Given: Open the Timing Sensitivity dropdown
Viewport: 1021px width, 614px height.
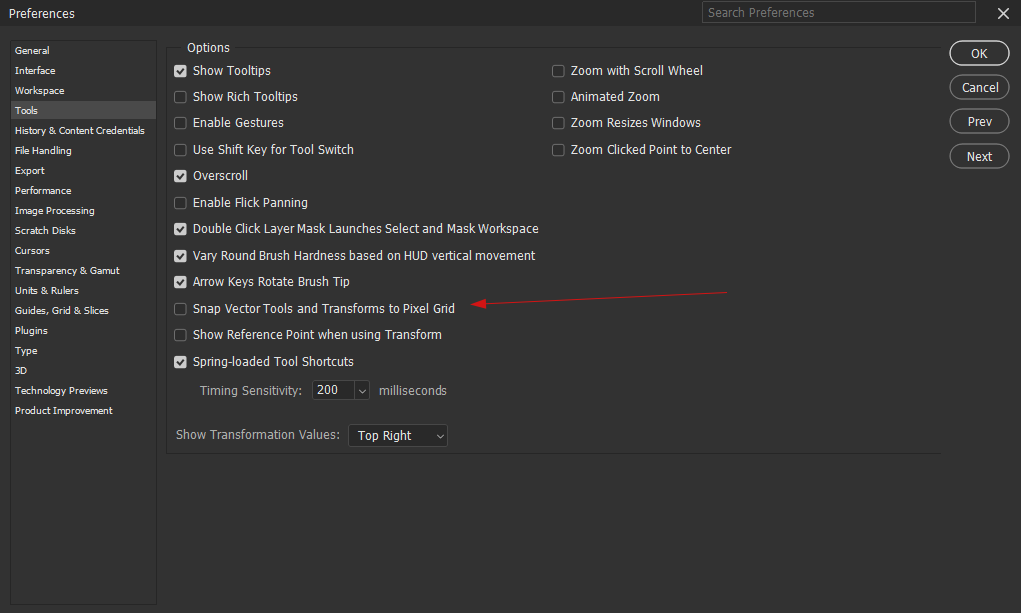Looking at the screenshot, I should tap(340, 390).
